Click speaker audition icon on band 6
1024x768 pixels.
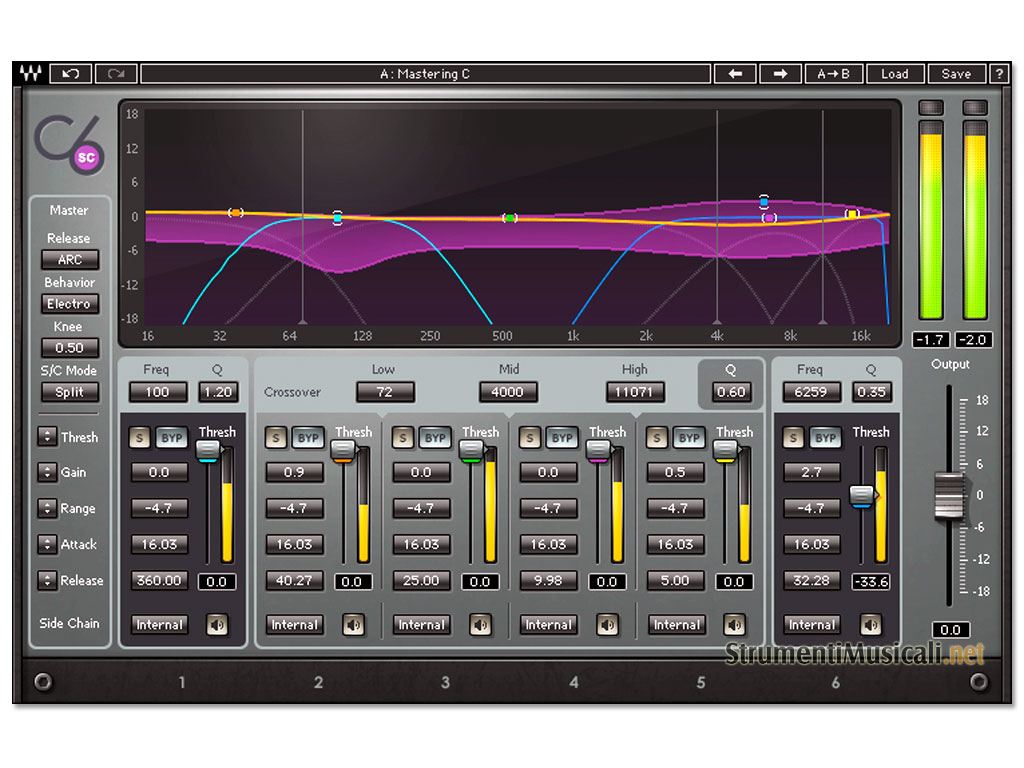coord(870,625)
